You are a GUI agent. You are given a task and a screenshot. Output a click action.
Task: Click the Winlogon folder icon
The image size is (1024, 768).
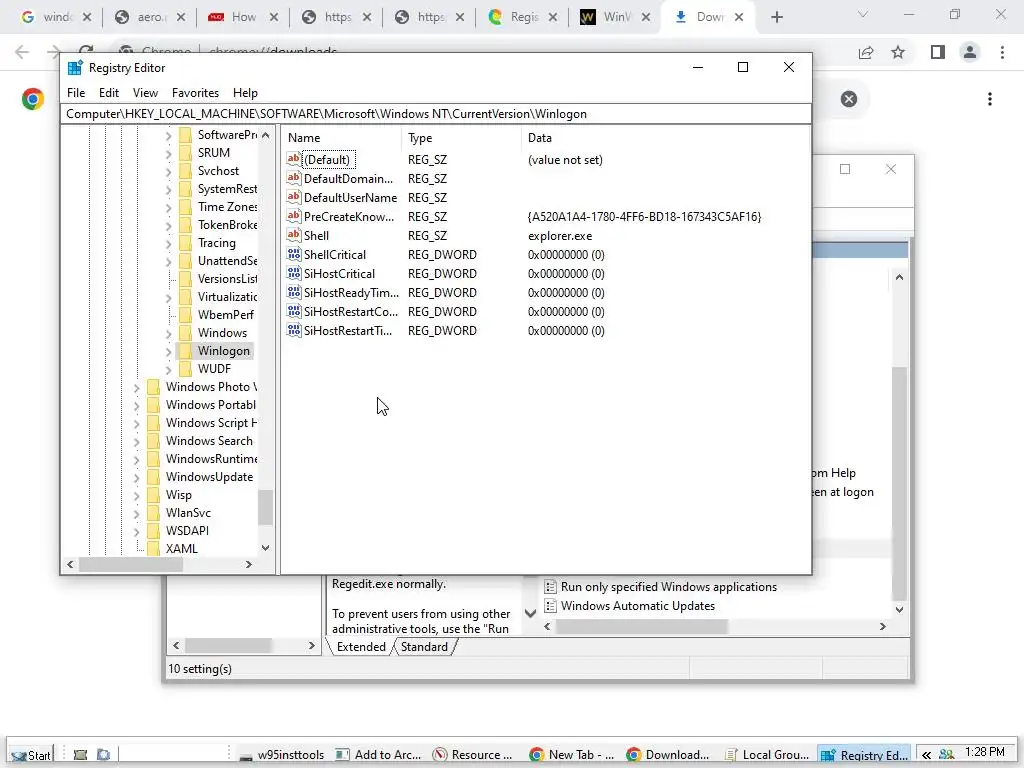pos(185,351)
